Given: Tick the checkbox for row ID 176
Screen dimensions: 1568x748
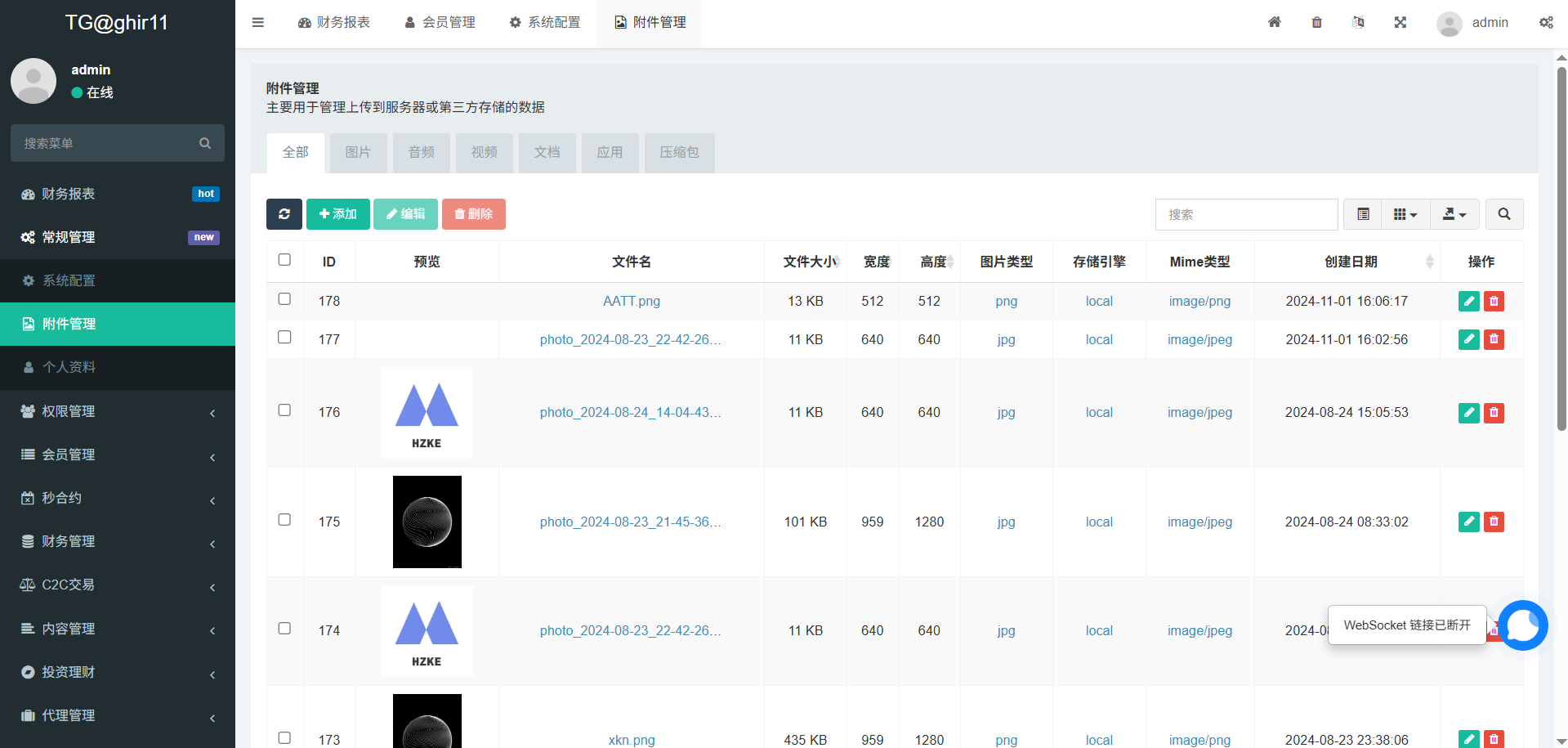Looking at the screenshot, I should [x=284, y=410].
